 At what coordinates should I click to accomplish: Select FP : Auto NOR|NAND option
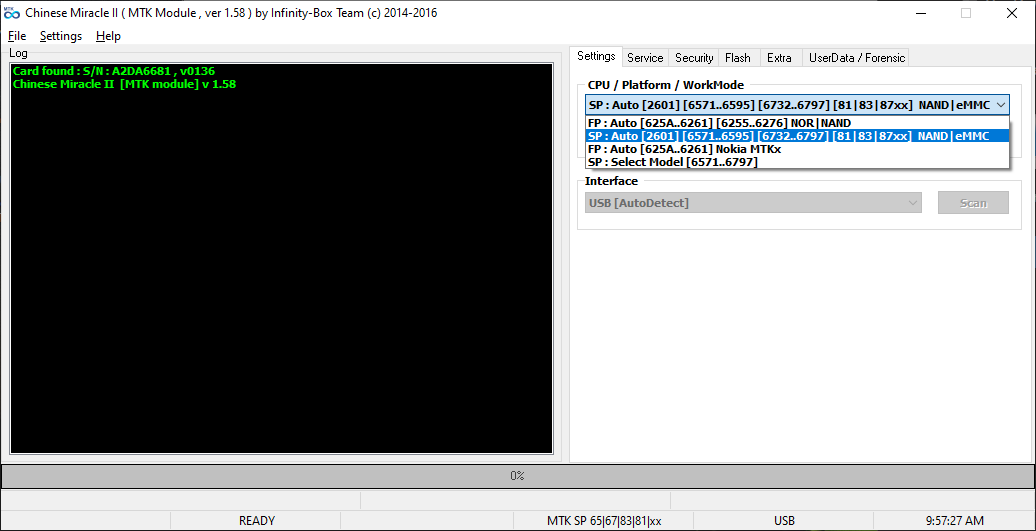click(797, 123)
